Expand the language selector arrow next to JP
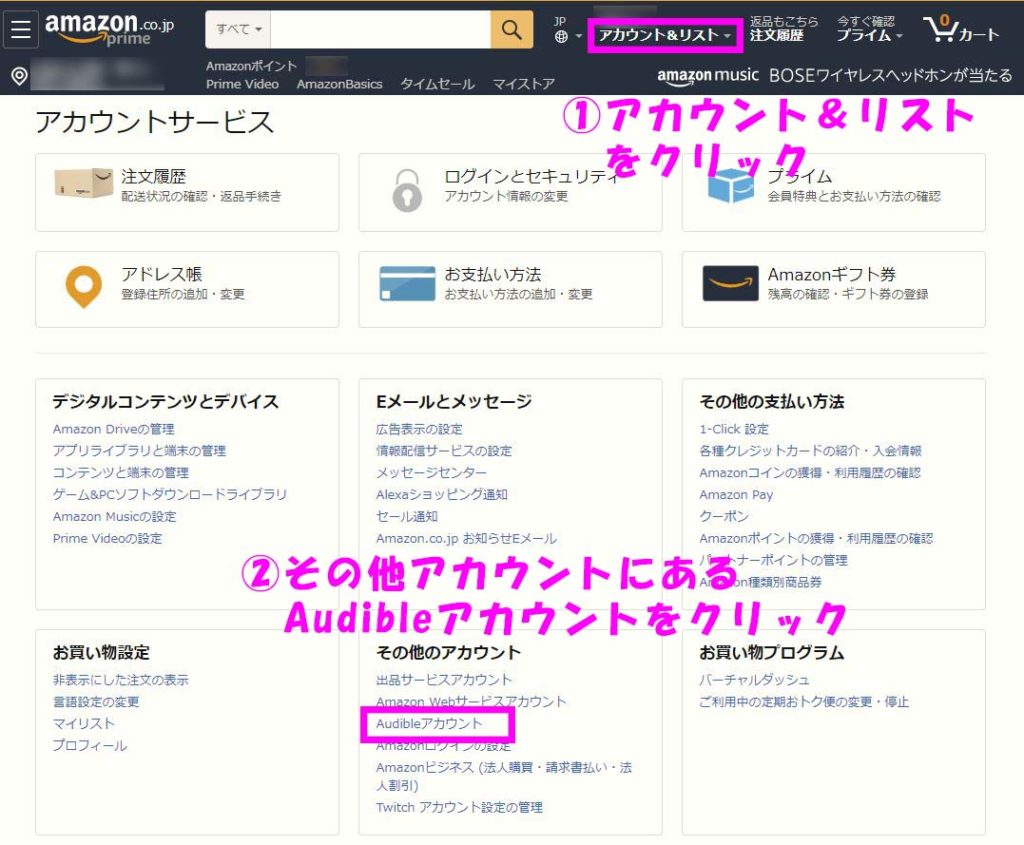 coord(579,37)
